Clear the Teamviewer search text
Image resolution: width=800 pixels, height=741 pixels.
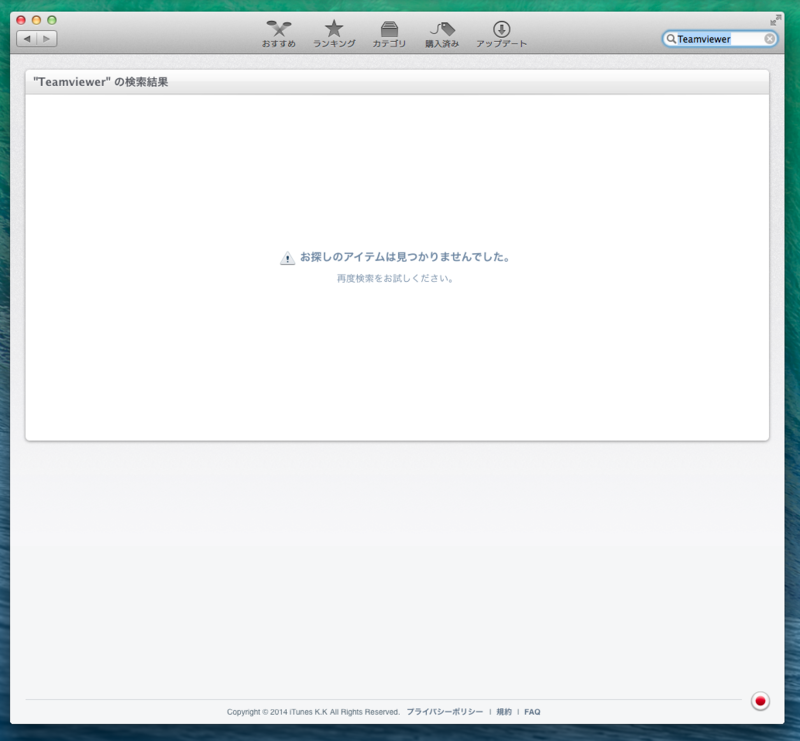tap(769, 39)
